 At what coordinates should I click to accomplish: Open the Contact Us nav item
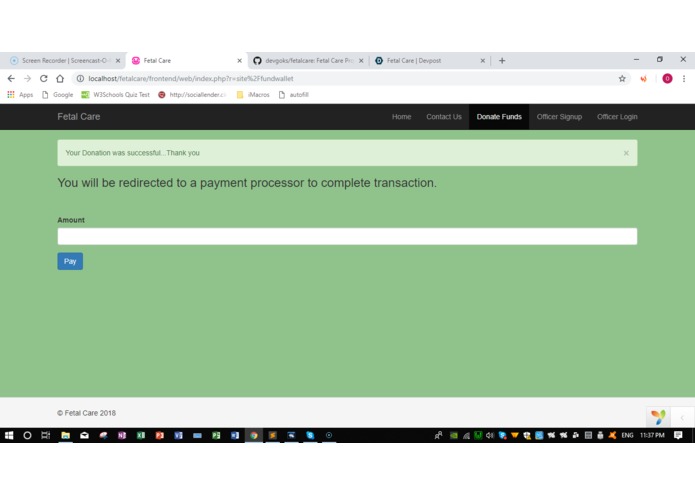(x=444, y=117)
